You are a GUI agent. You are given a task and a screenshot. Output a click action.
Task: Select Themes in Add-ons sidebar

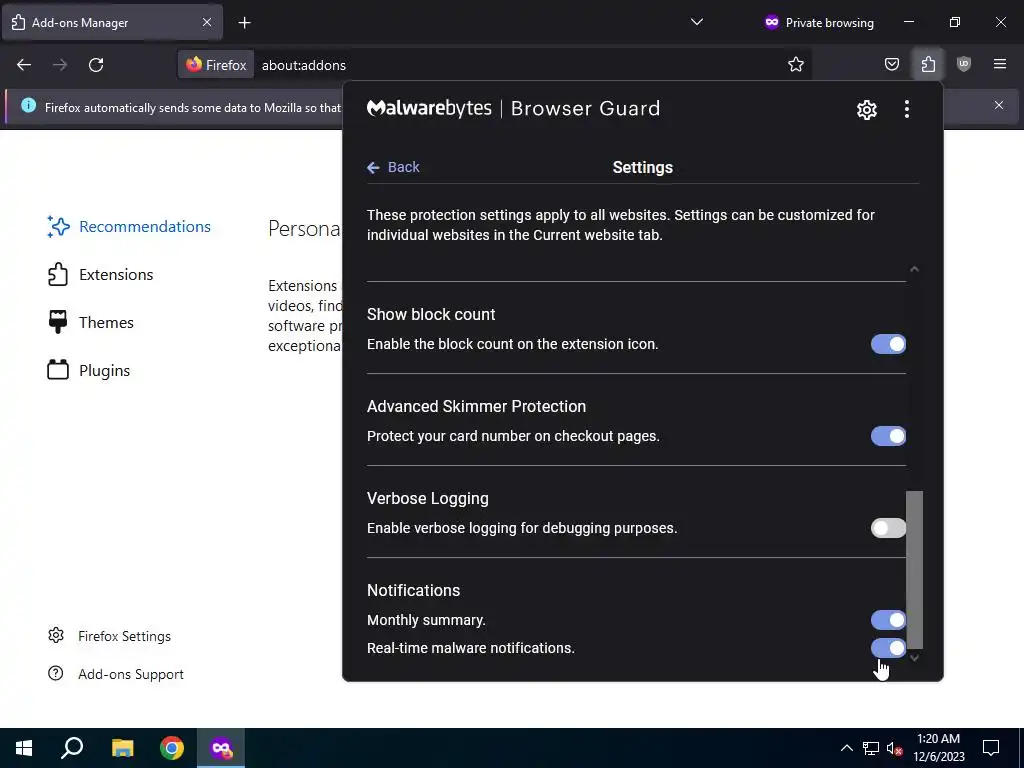[90, 323]
